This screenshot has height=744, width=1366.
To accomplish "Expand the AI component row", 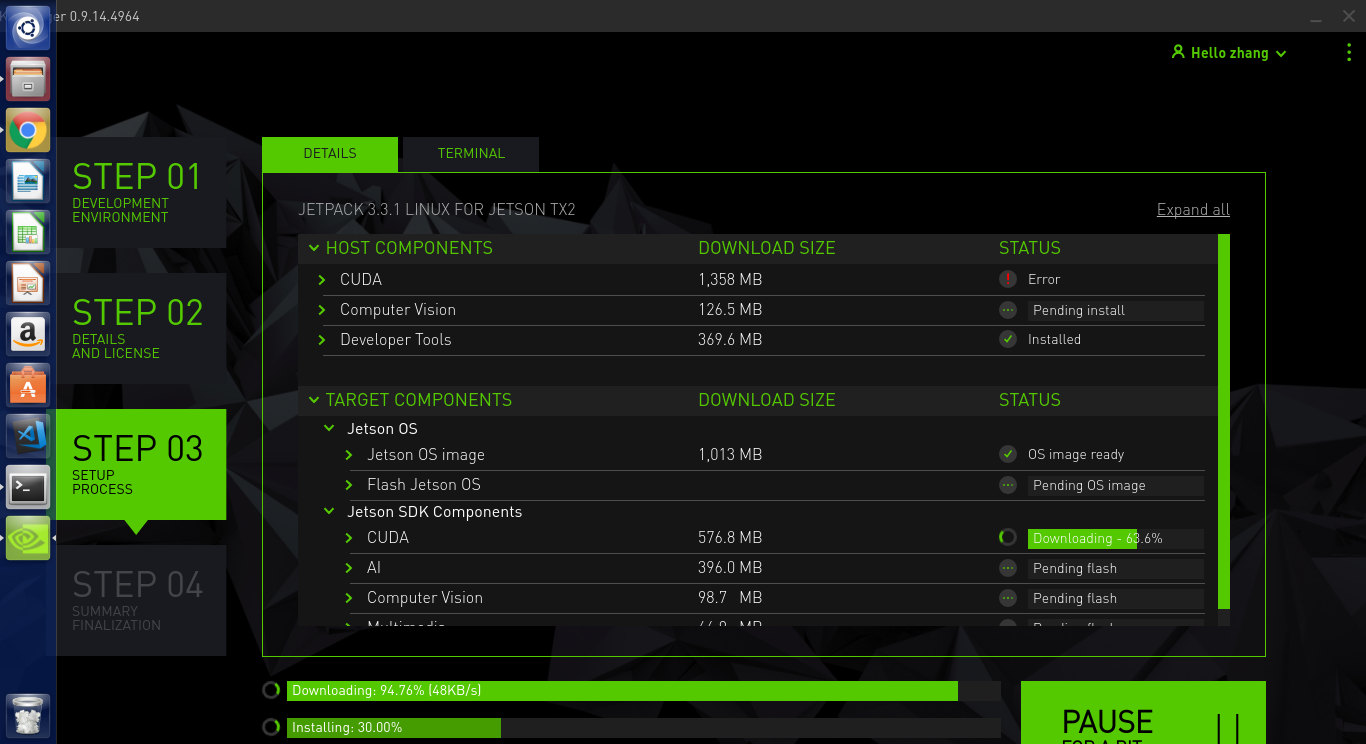I will point(349,568).
